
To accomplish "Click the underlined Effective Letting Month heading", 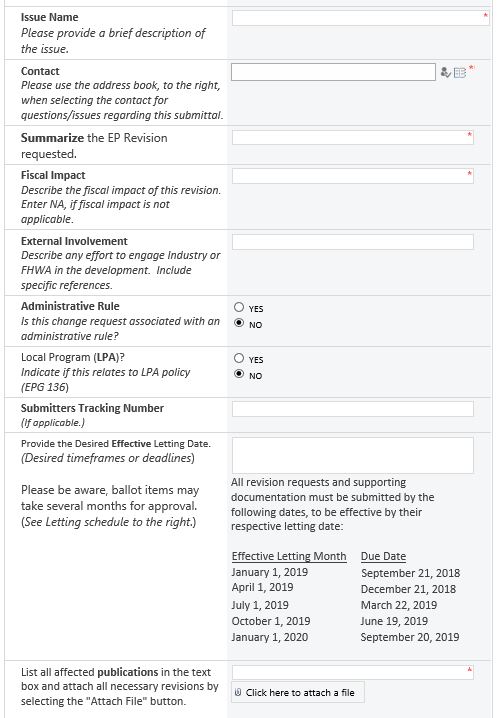I will (289, 556).
